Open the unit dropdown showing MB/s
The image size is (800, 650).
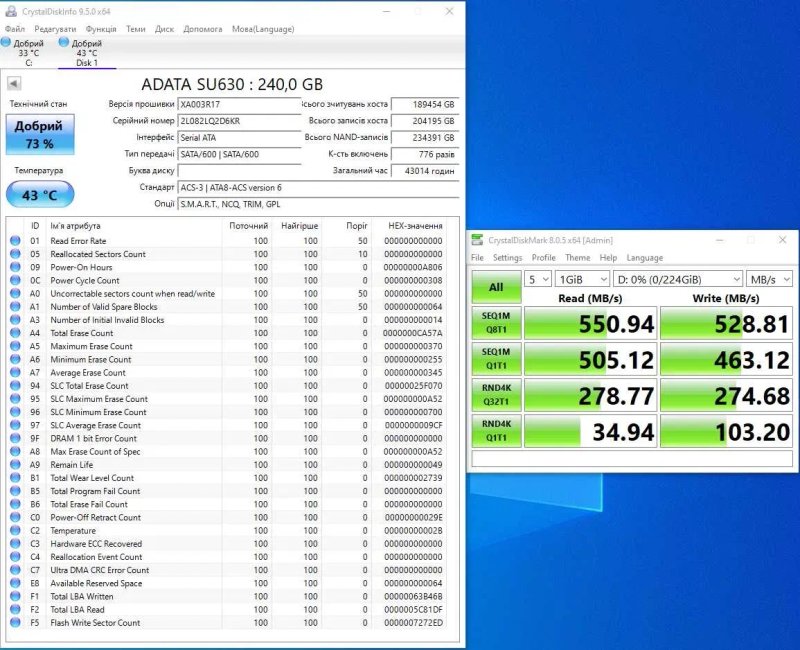(769, 279)
